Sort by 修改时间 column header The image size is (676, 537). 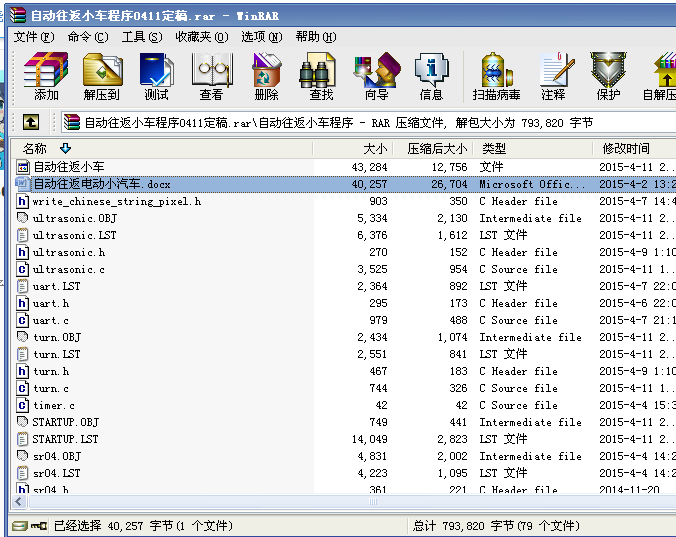(635, 149)
